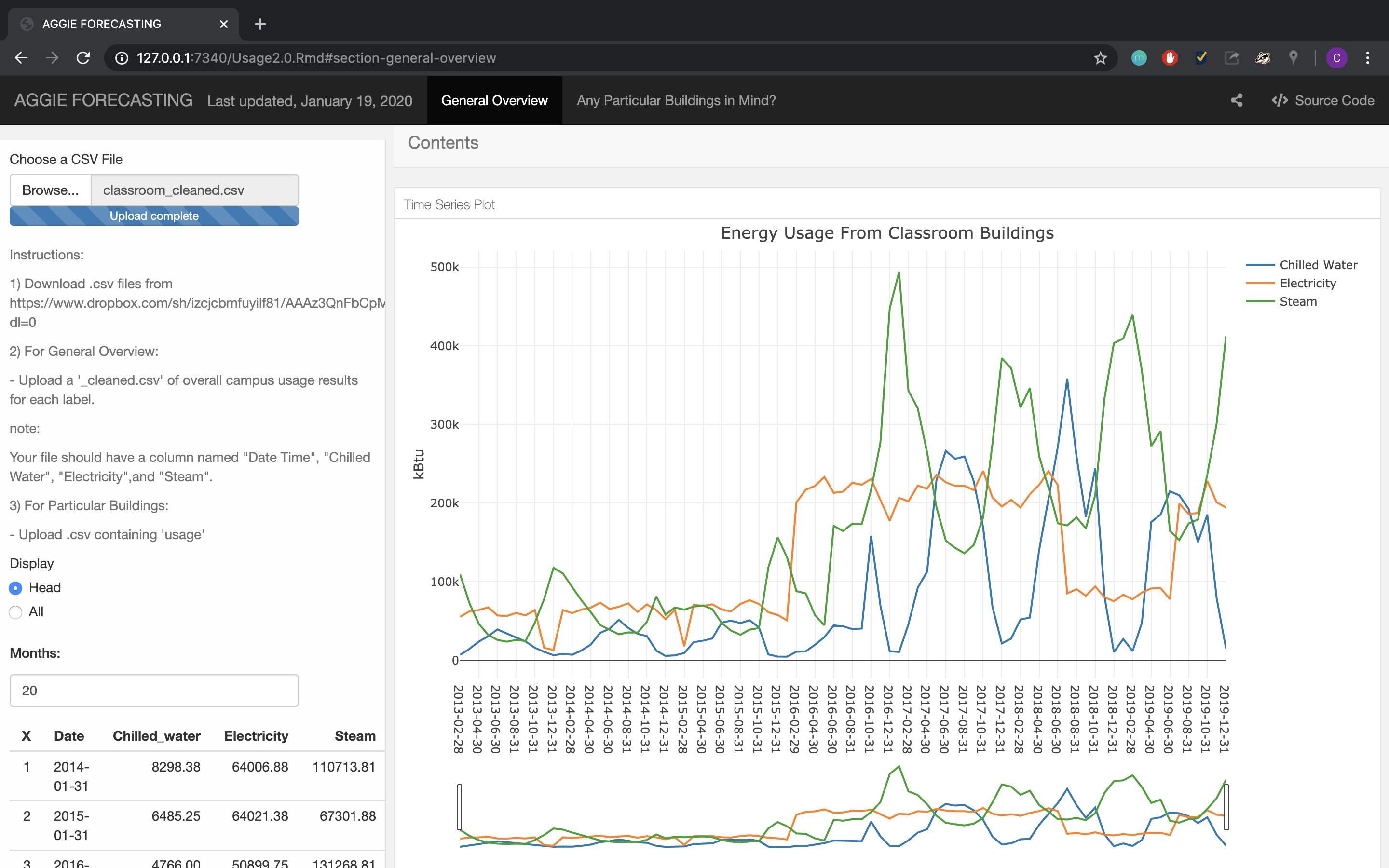Screen dimensions: 1389x868
Task: Open Chrome three-dot menu
Action: [x=1368, y=58]
